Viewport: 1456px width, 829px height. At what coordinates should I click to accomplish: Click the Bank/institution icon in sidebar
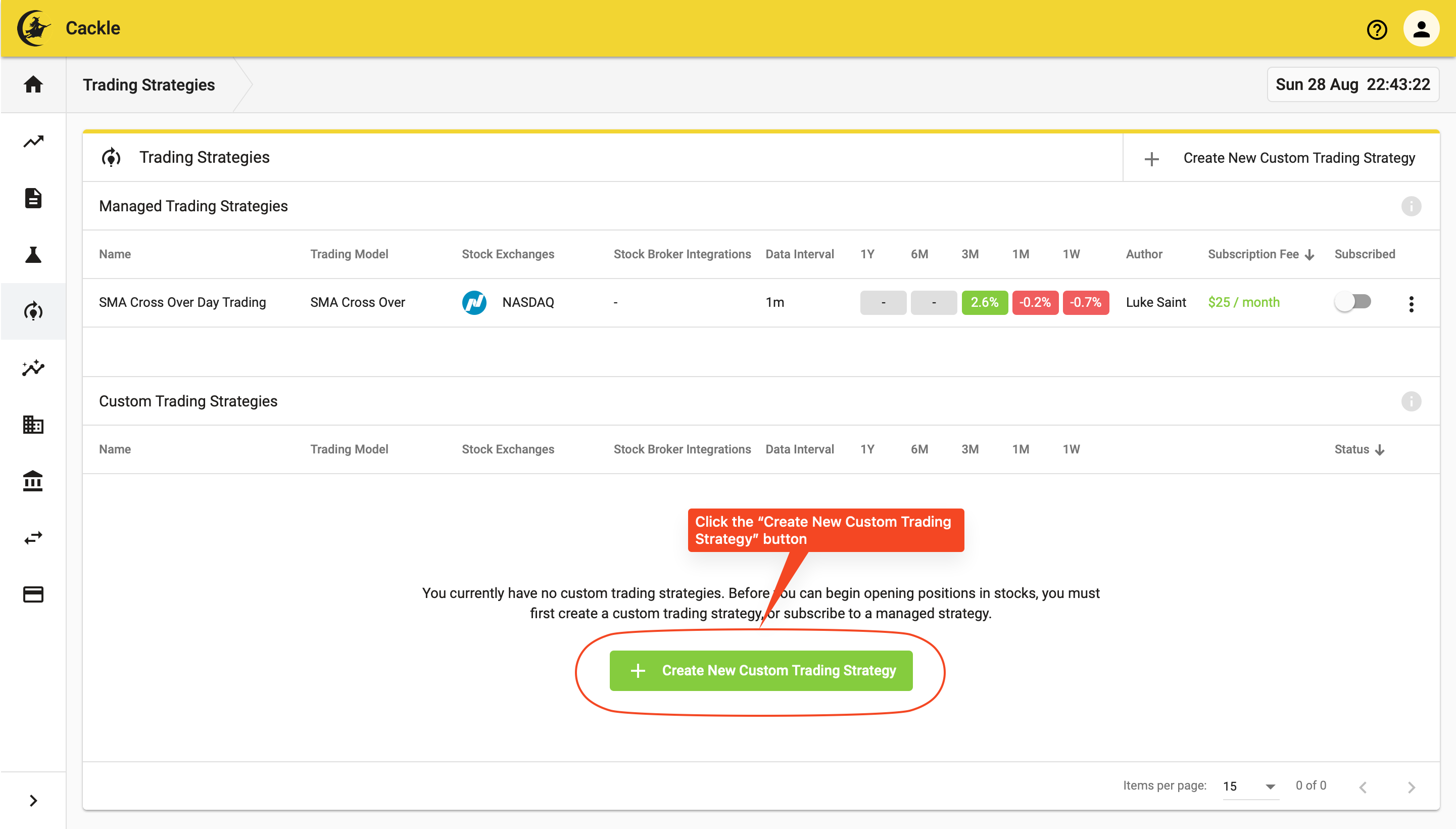(x=33, y=481)
